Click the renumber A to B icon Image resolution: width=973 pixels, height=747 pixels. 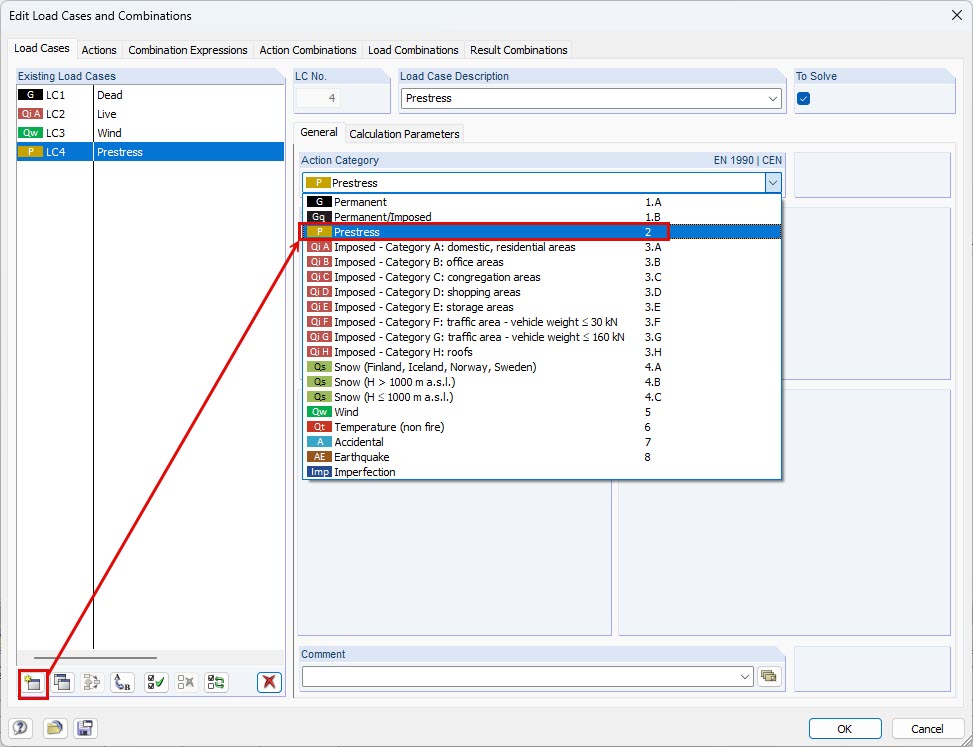click(x=122, y=683)
